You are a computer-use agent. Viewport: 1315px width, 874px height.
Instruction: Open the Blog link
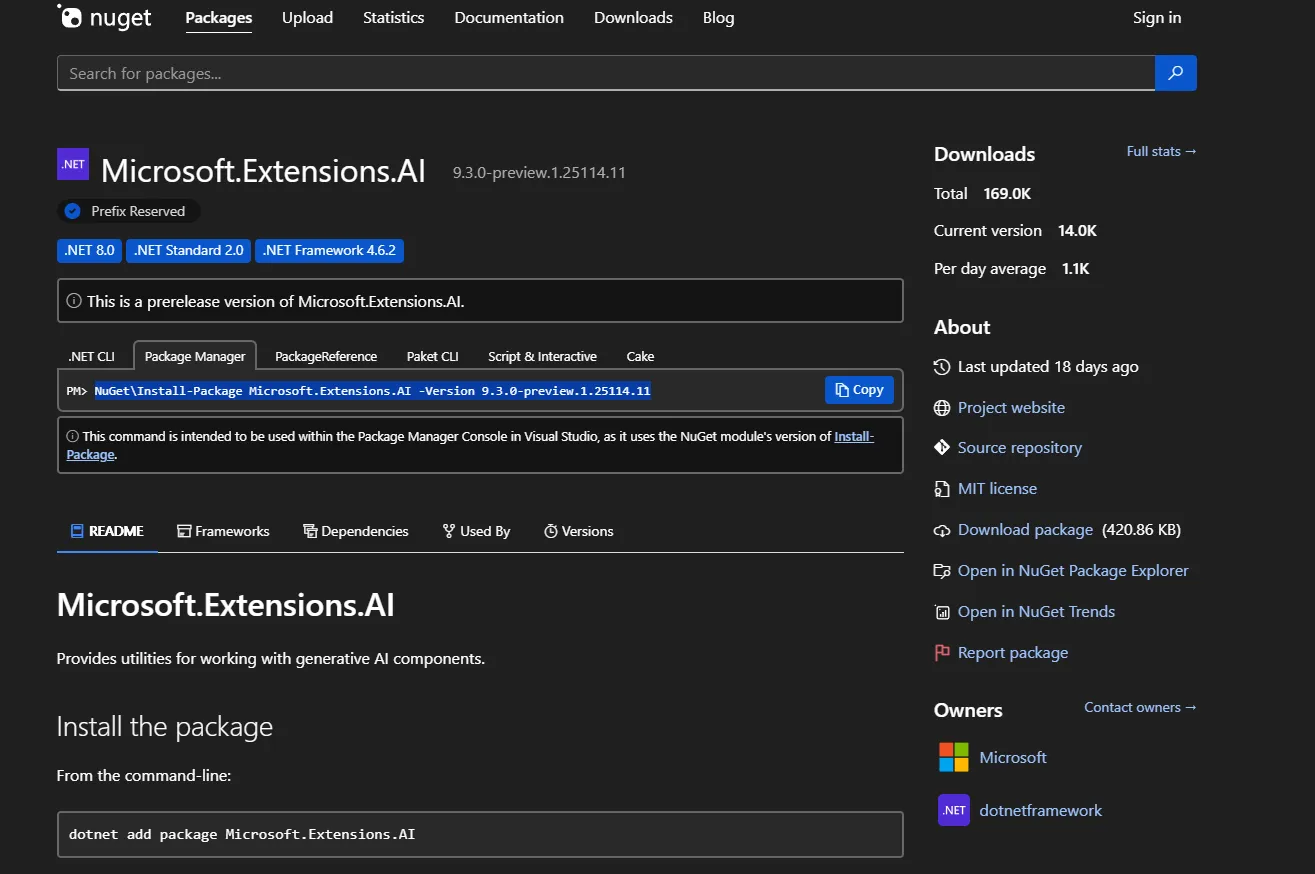pyautogui.click(x=718, y=18)
